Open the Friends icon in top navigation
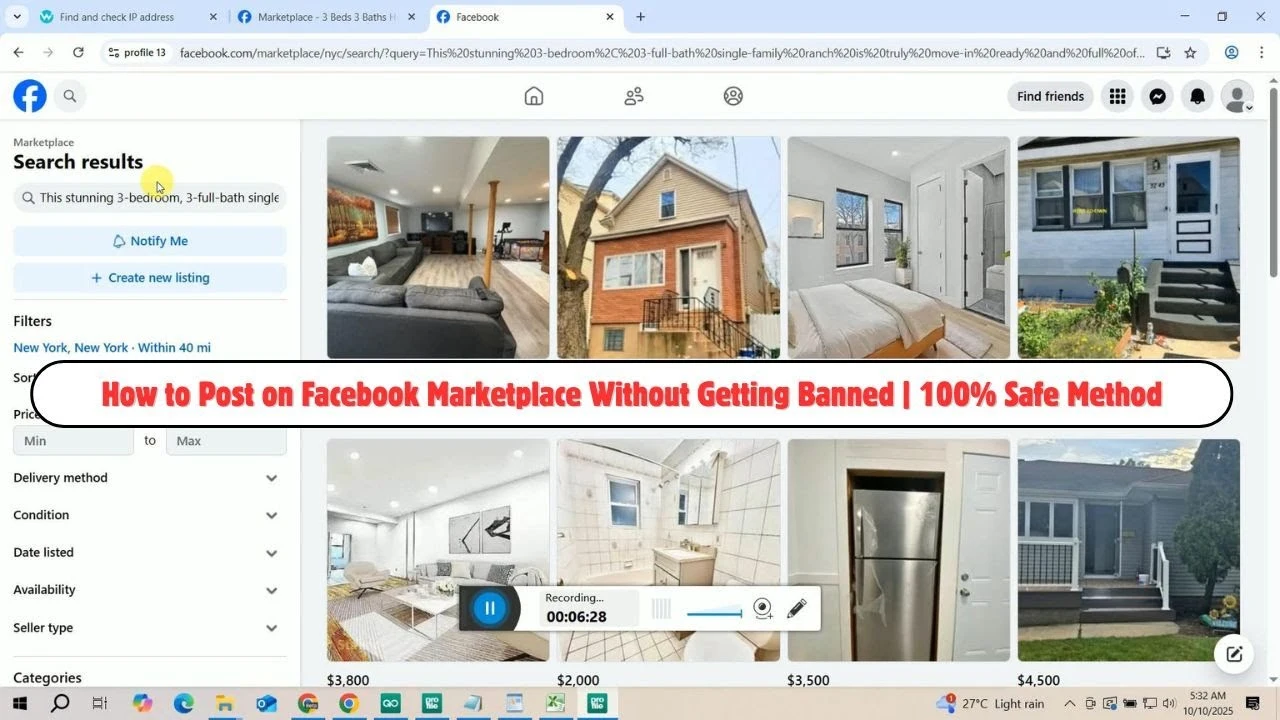This screenshot has height=720, width=1280. click(x=634, y=96)
